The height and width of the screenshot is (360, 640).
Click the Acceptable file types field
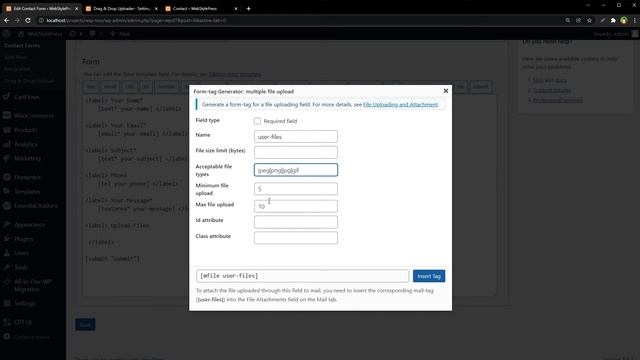coord(296,170)
